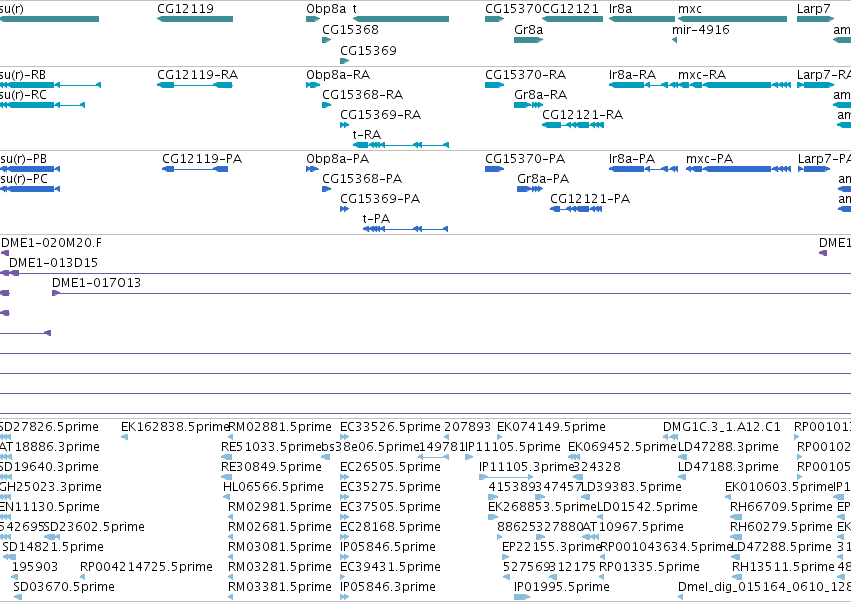Click the mxc gene label
The image size is (851, 602).
pyautogui.click(x=689, y=9)
